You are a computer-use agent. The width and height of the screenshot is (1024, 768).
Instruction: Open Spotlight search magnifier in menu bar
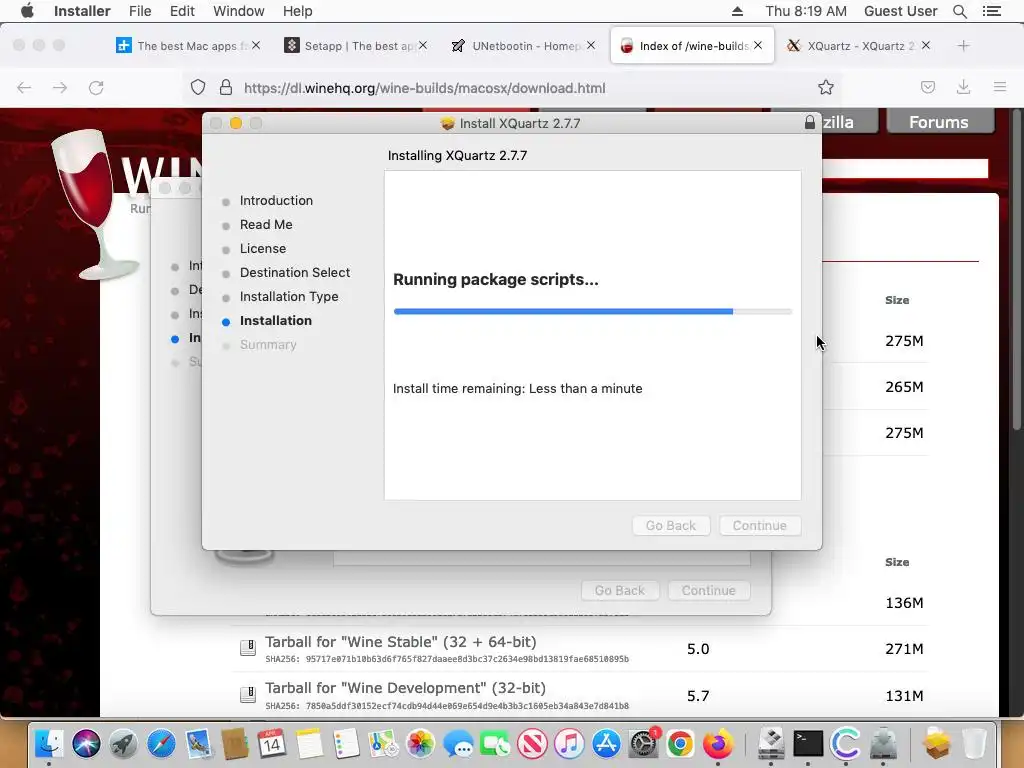(959, 11)
